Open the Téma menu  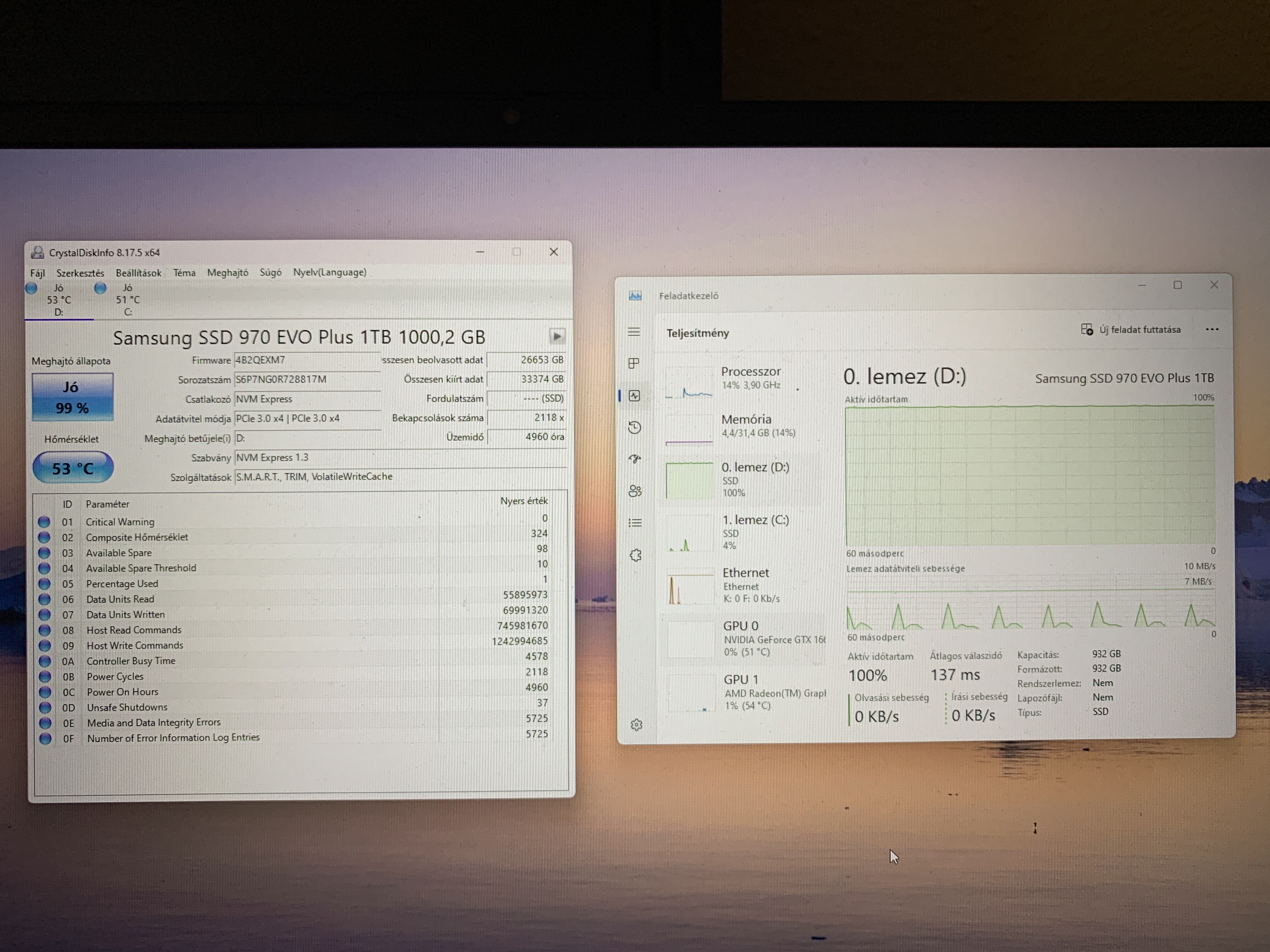[x=184, y=273]
